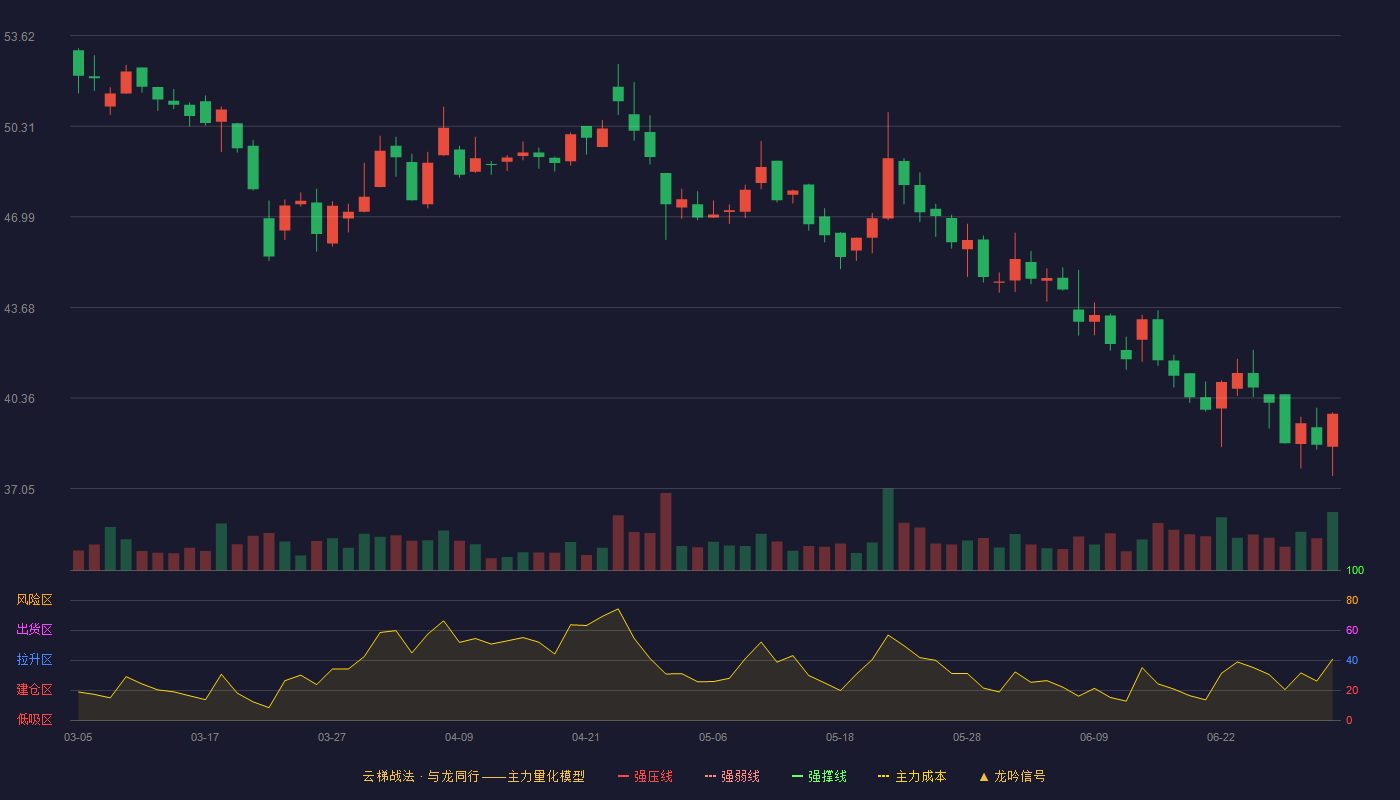Click the 拉升区 zone label

point(34,660)
